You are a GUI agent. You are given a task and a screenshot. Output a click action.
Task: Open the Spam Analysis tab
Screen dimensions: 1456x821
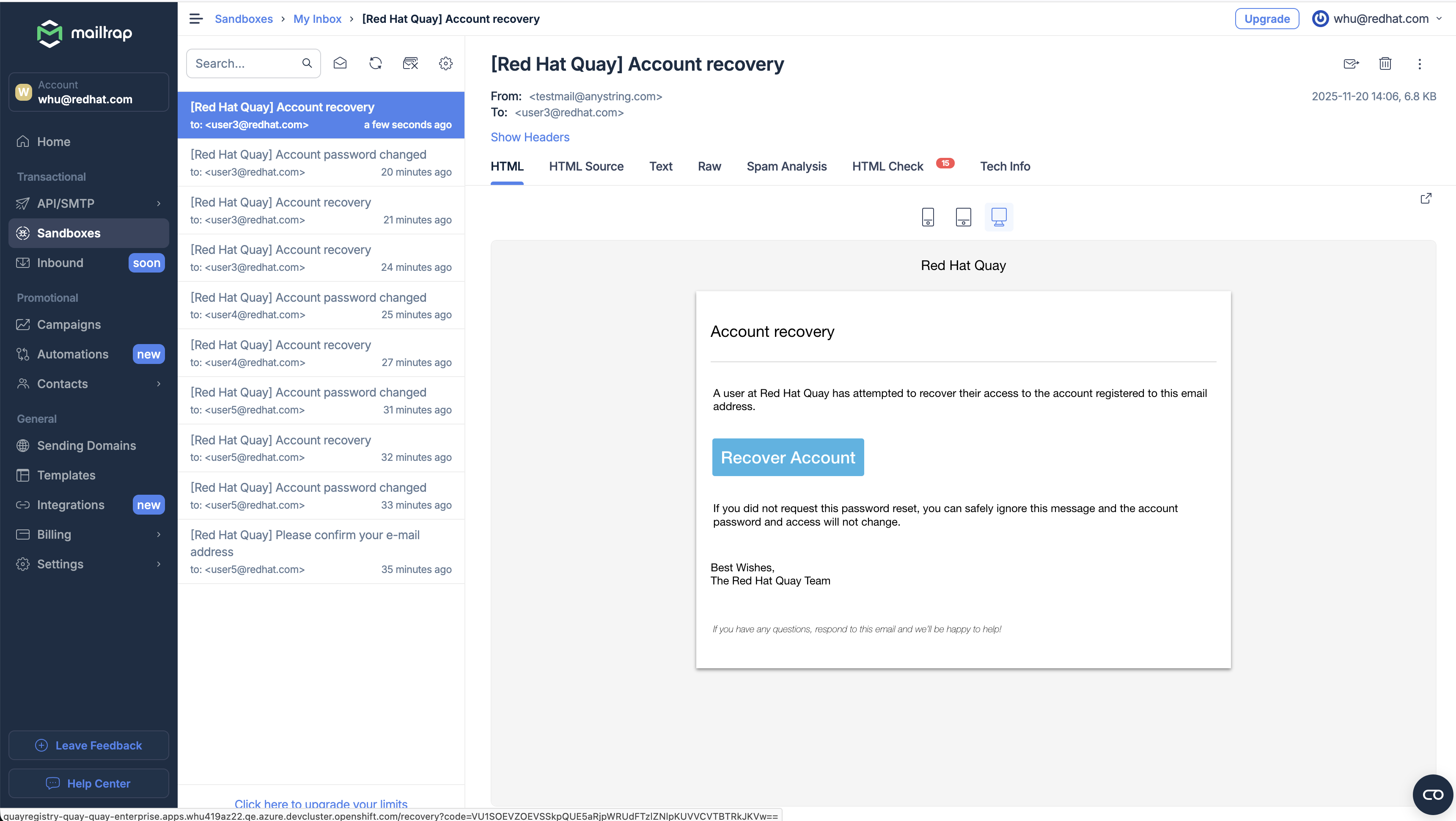(x=786, y=166)
